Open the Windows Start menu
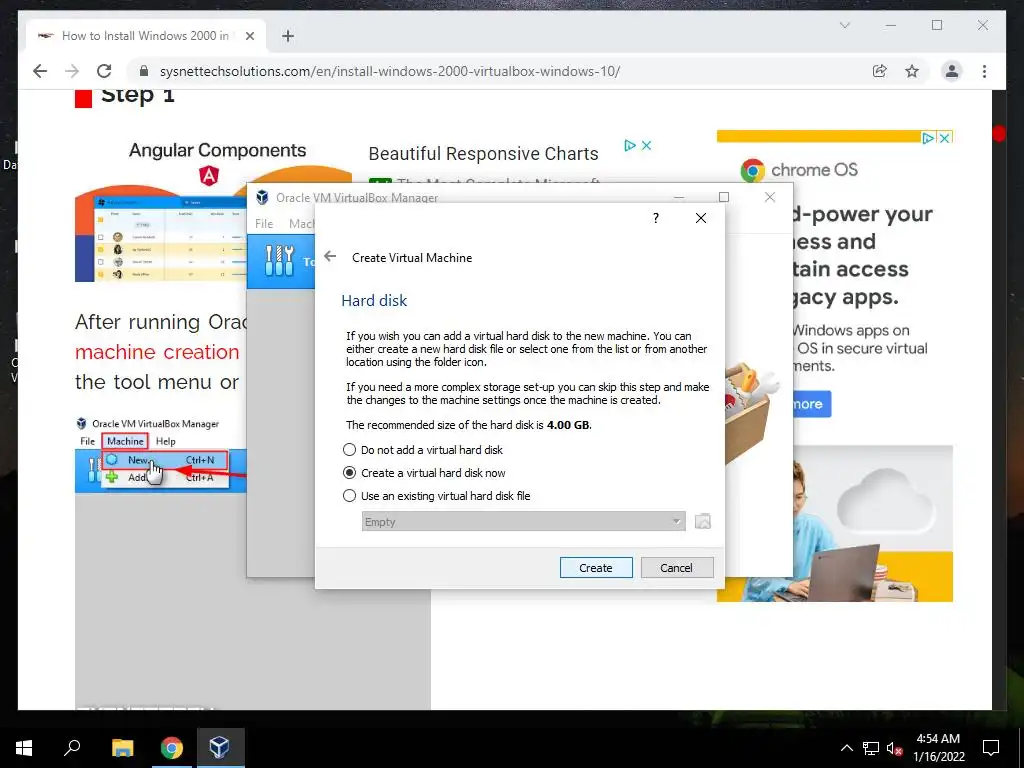 (24, 748)
